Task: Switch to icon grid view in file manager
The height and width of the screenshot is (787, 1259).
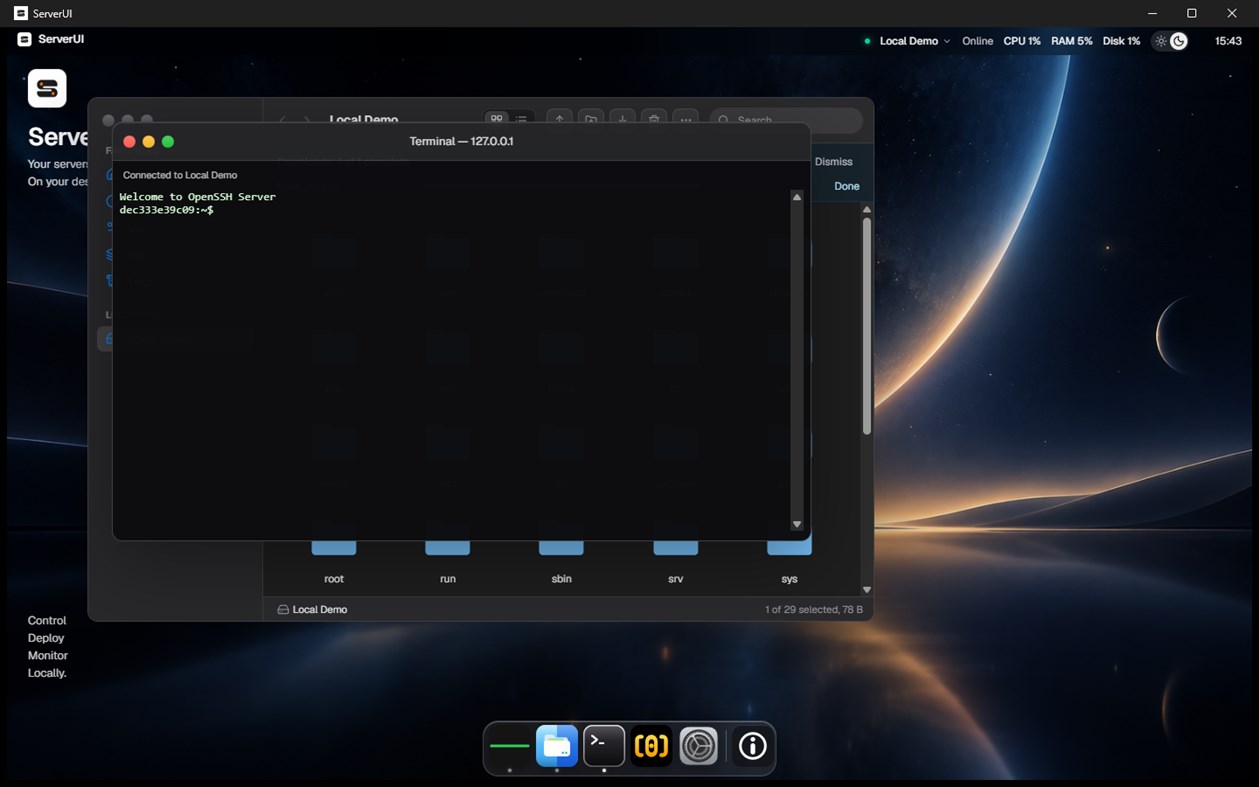Action: click(496, 119)
